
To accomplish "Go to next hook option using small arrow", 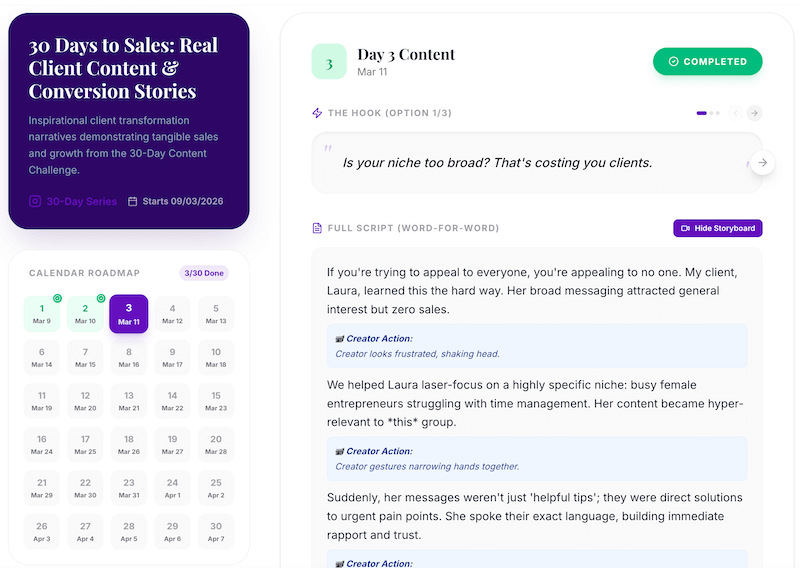I will pyautogui.click(x=755, y=113).
